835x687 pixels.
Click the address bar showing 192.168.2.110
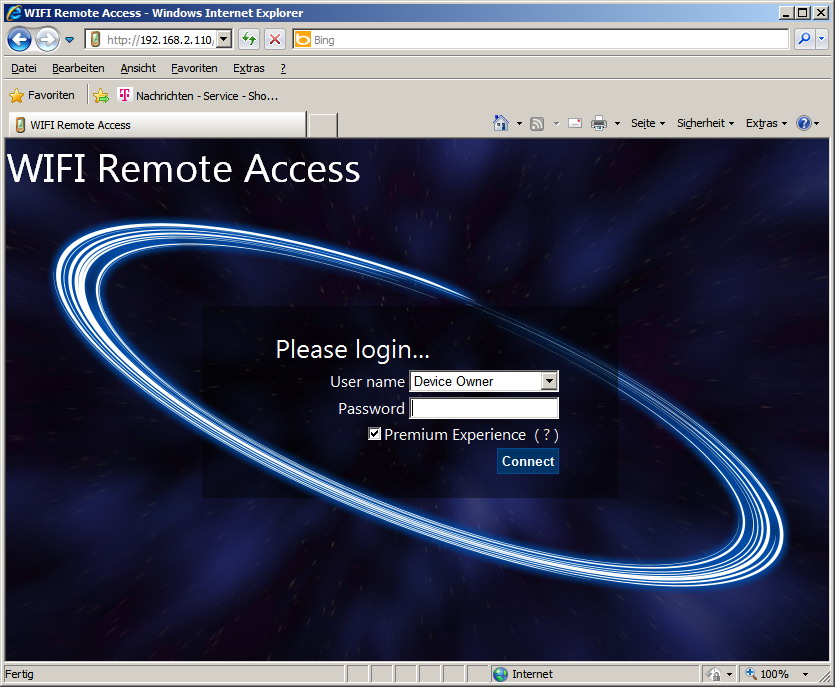[x=159, y=39]
